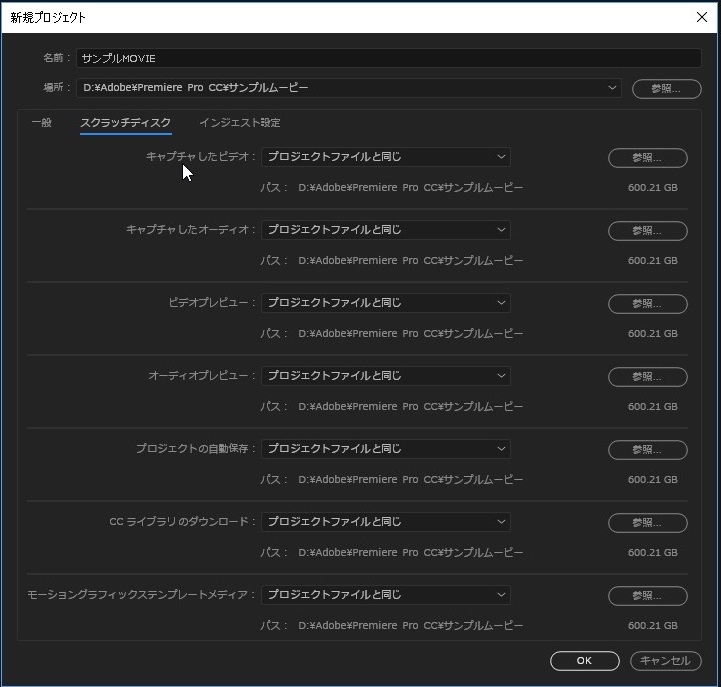Open the 場所 location path dropdown
This screenshot has height=687, width=721.
tap(348, 88)
